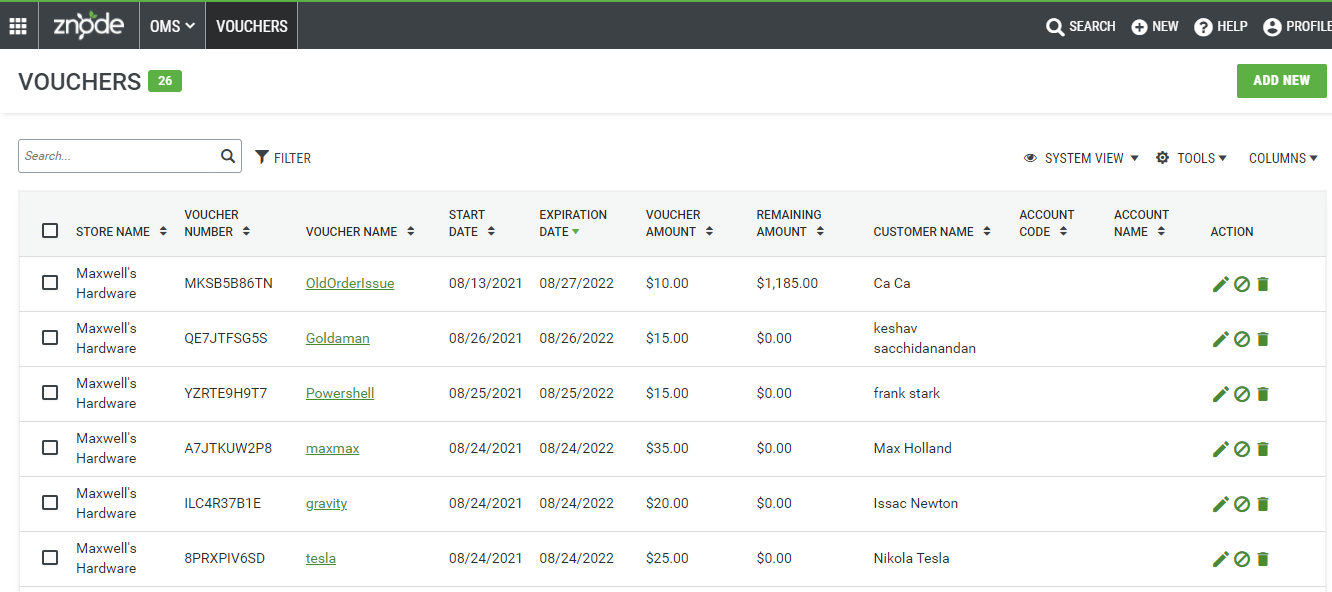Check the OldOrderIssue row checkbox
Screen dimensions: 1332x592
50,283
